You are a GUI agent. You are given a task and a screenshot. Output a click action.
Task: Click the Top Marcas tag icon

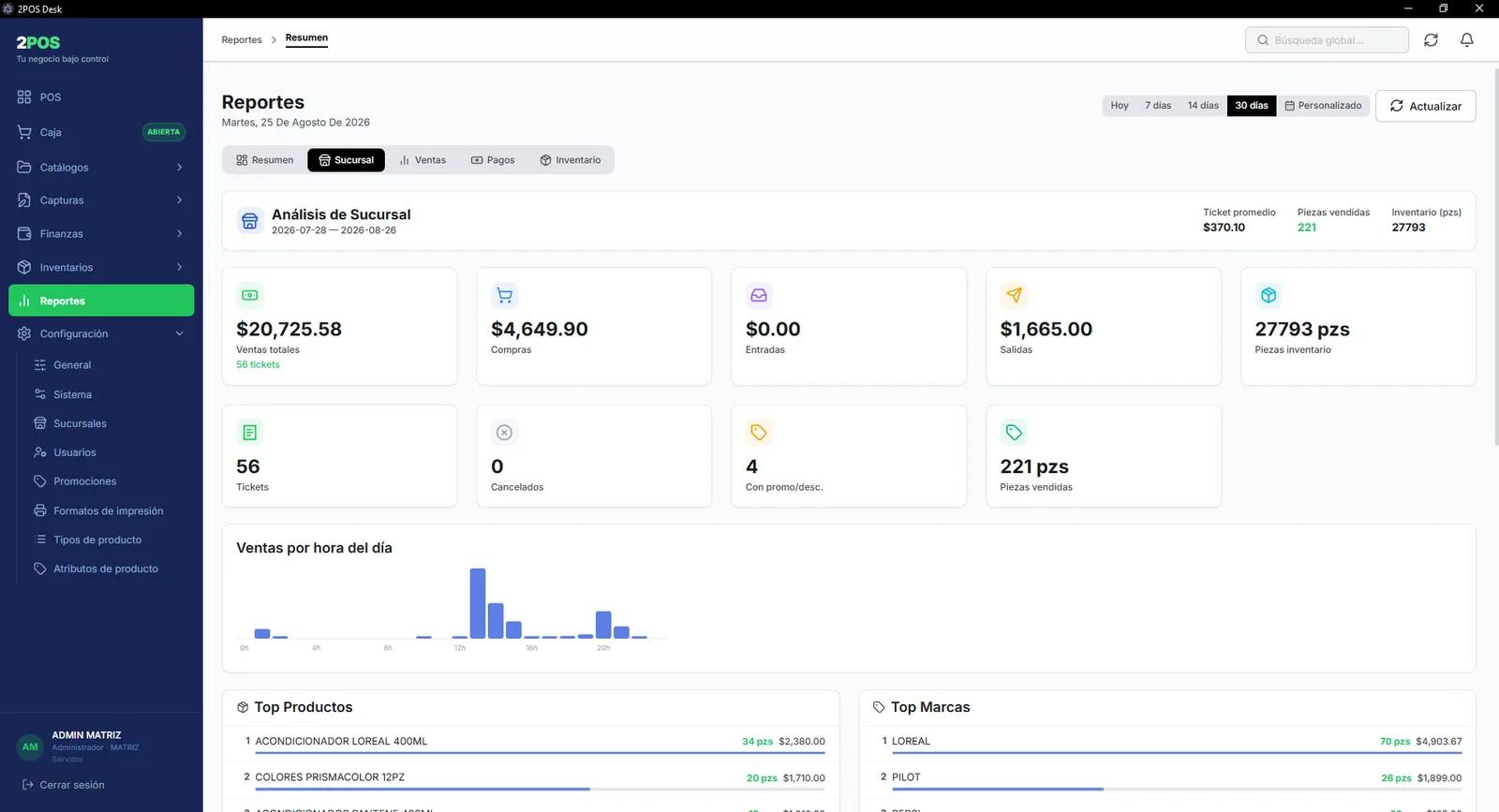point(879,707)
